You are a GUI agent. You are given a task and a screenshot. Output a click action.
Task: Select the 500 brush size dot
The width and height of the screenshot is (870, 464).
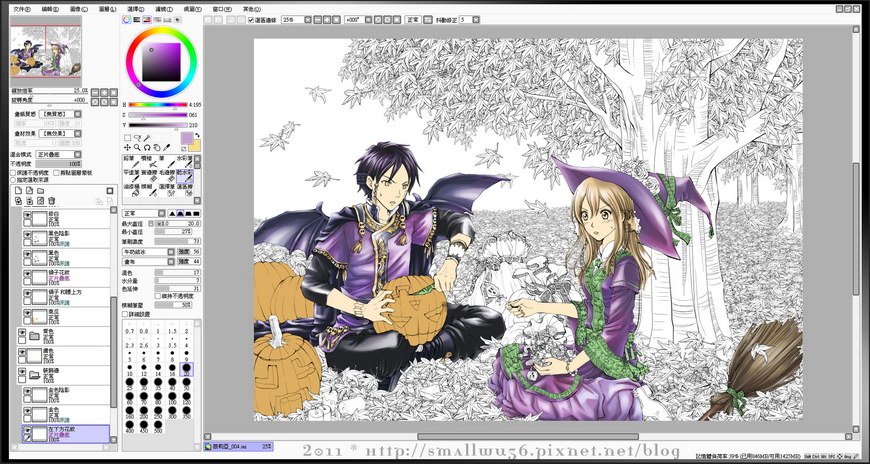(x=158, y=425)
